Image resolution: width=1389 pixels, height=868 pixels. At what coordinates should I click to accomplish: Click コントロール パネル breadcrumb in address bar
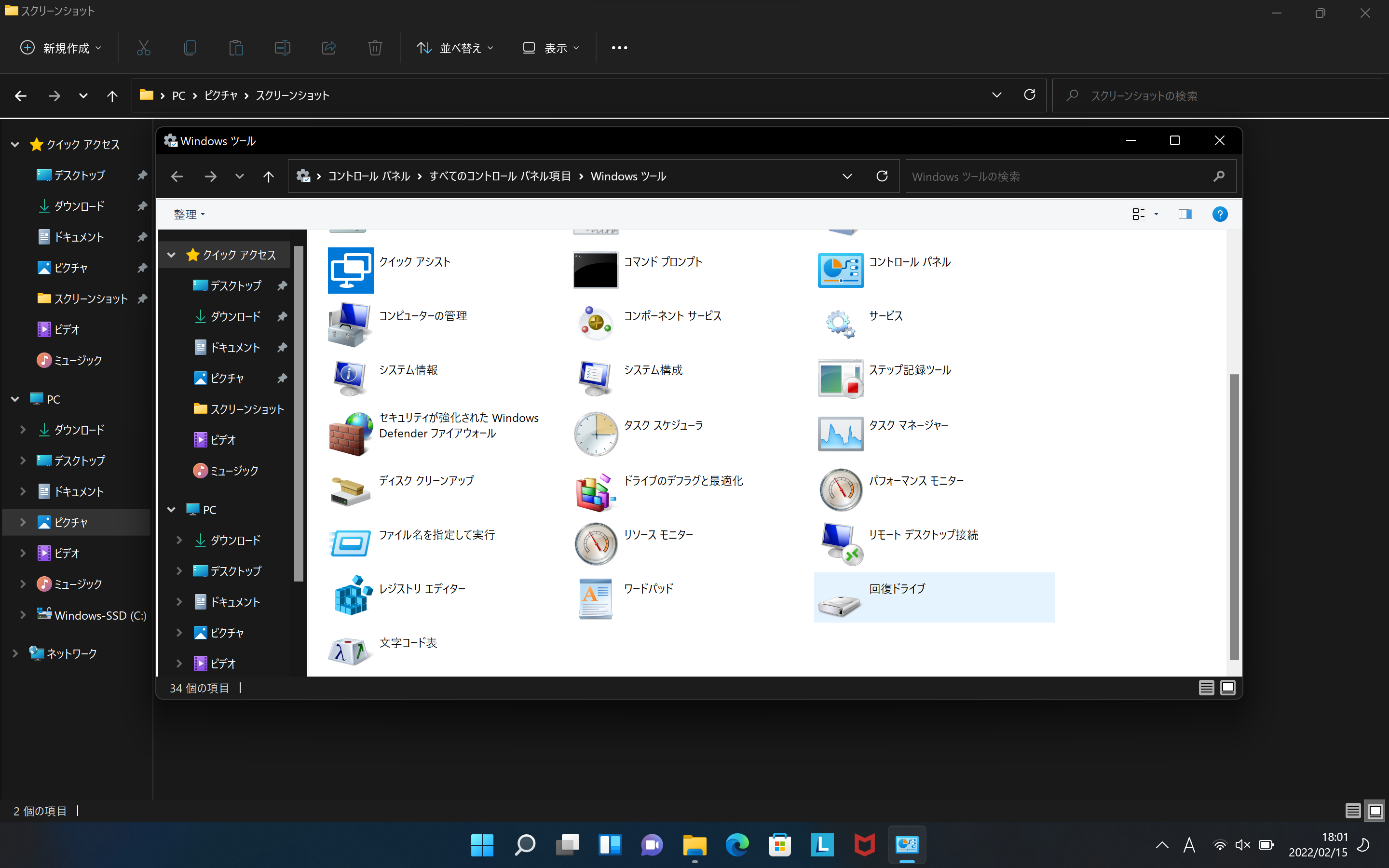click(369, 176)
